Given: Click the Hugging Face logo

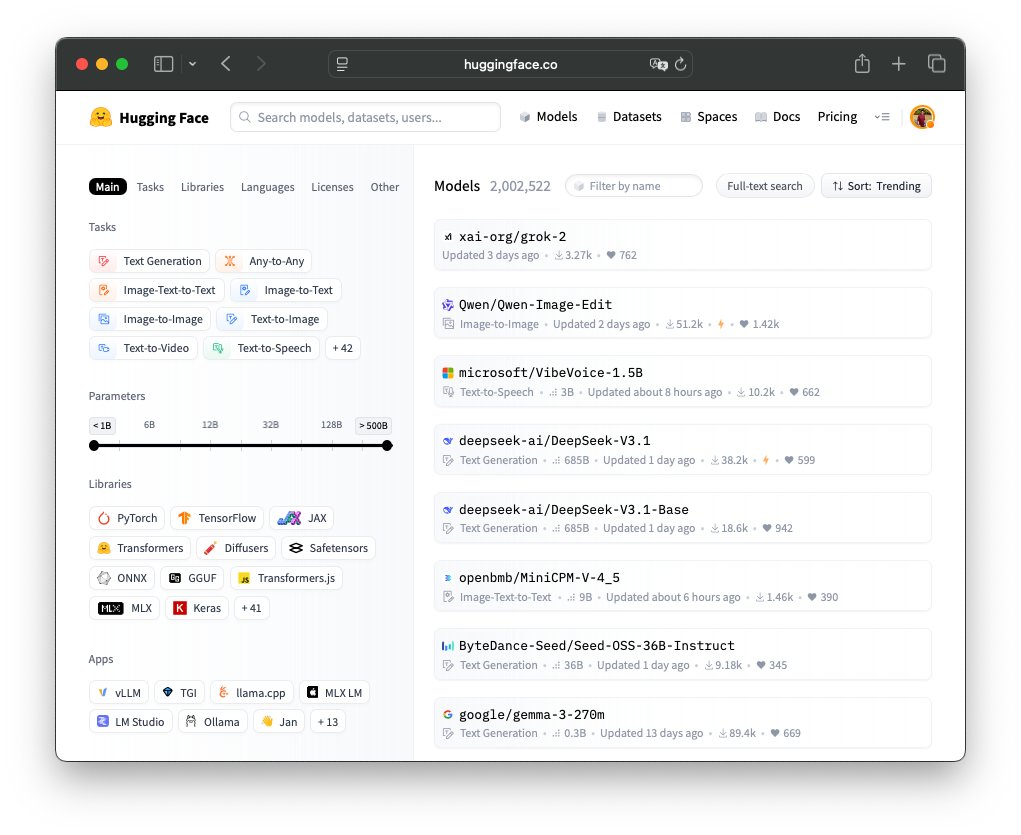Looking at the screenshot, I should (149, 117).
